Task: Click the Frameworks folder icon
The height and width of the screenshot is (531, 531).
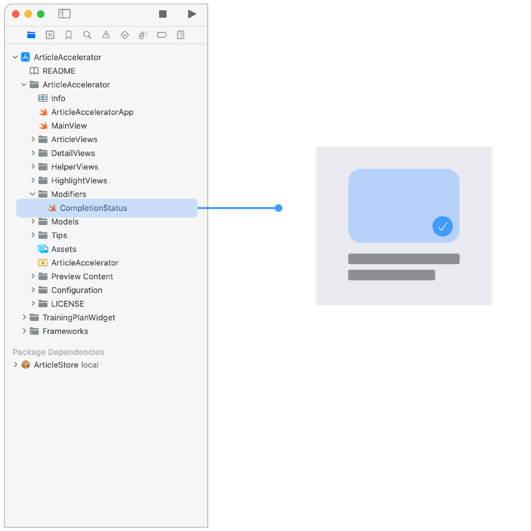Action: [x=34, y=331]
